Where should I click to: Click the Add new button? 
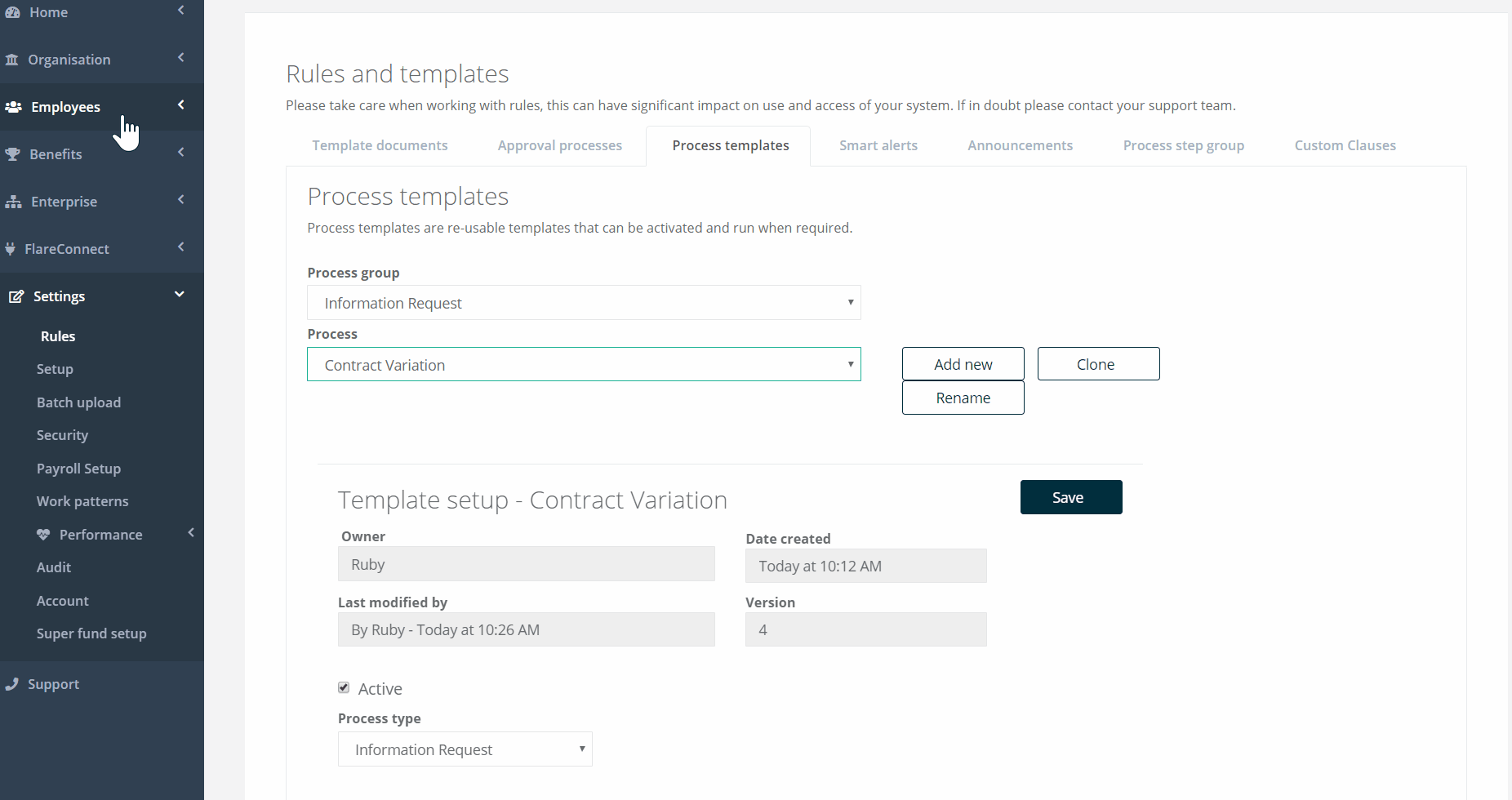pyautogui.click(x=963, y=364)
